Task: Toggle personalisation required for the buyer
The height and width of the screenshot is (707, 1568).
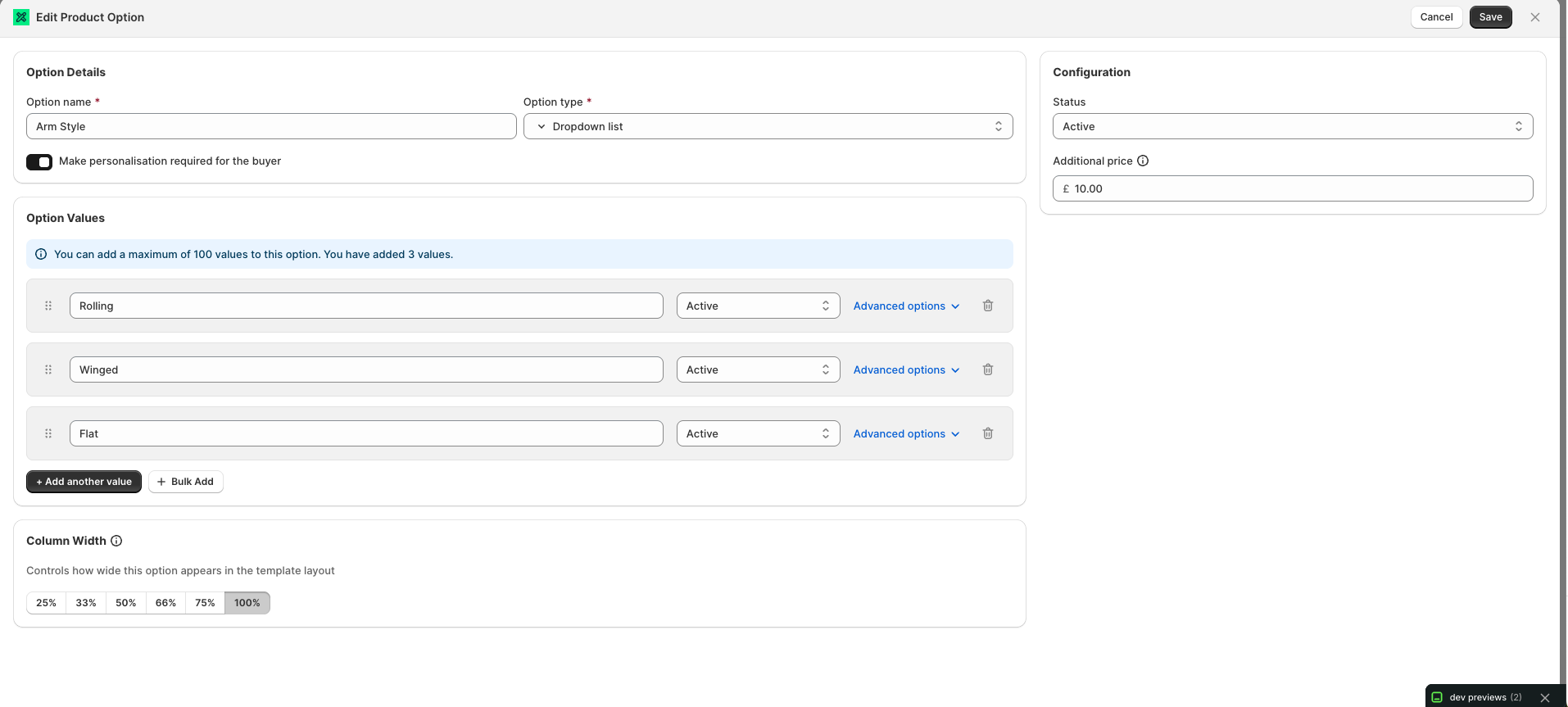Action: point(39,161)
